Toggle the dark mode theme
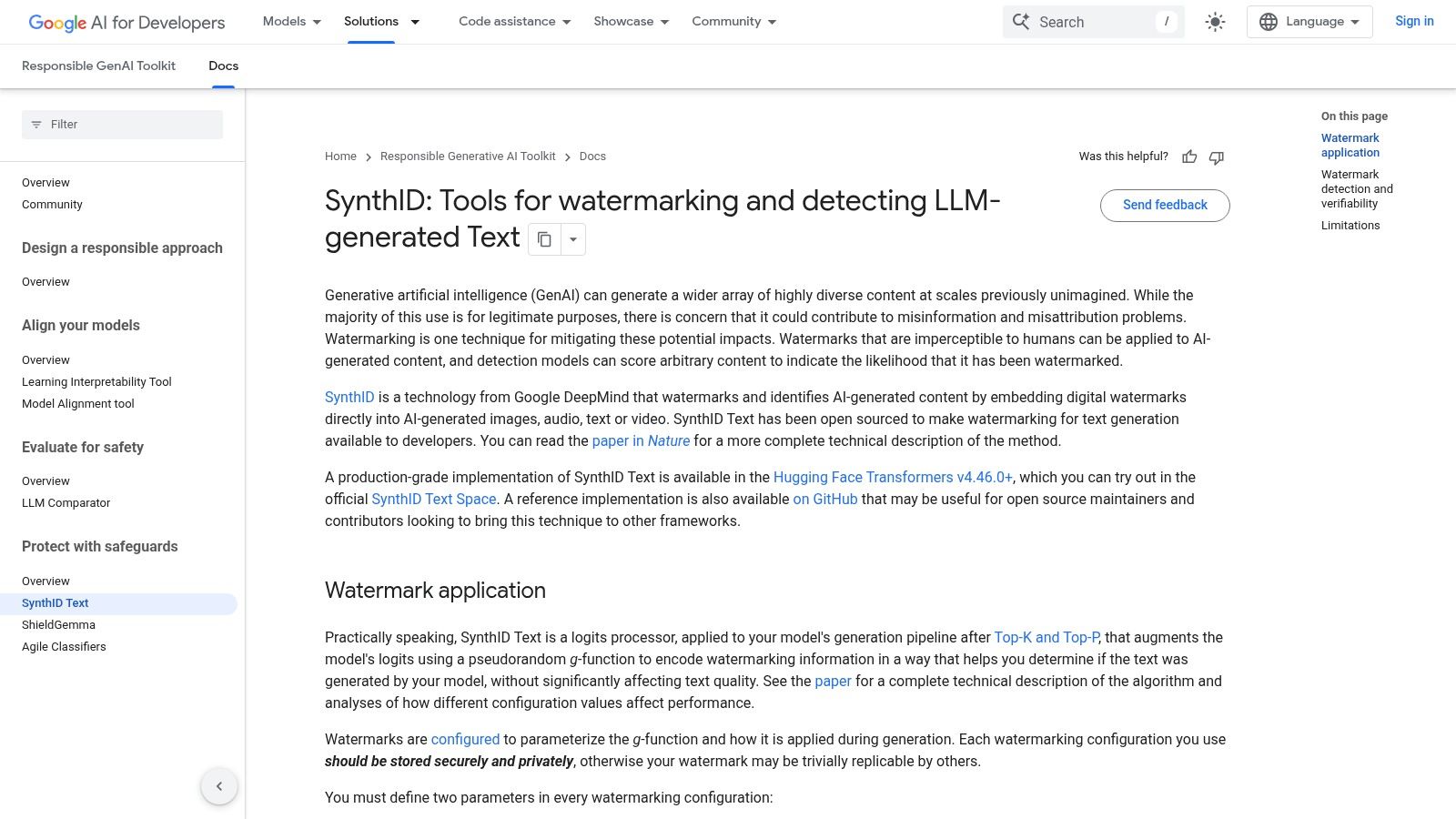Viewport: 1456px width, 819px height. 1215,21
